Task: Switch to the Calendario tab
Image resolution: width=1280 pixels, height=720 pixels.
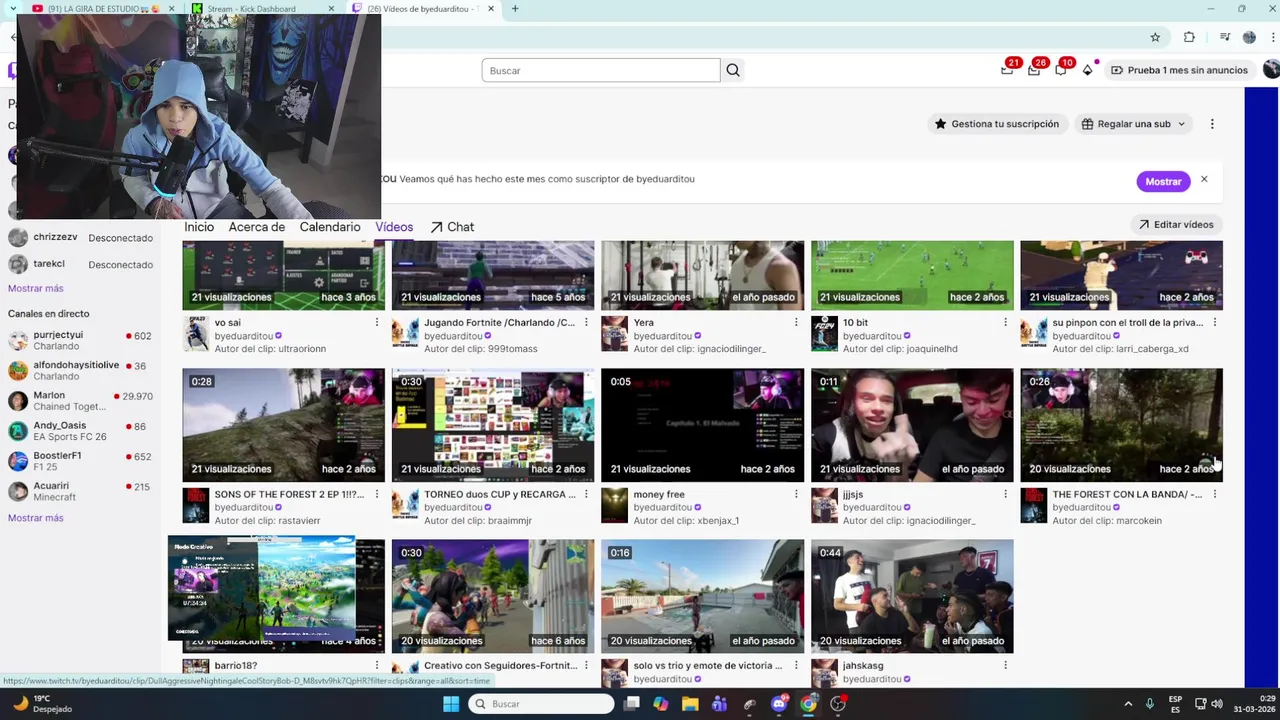Action: pyautogui.click(x=330, y=227)
